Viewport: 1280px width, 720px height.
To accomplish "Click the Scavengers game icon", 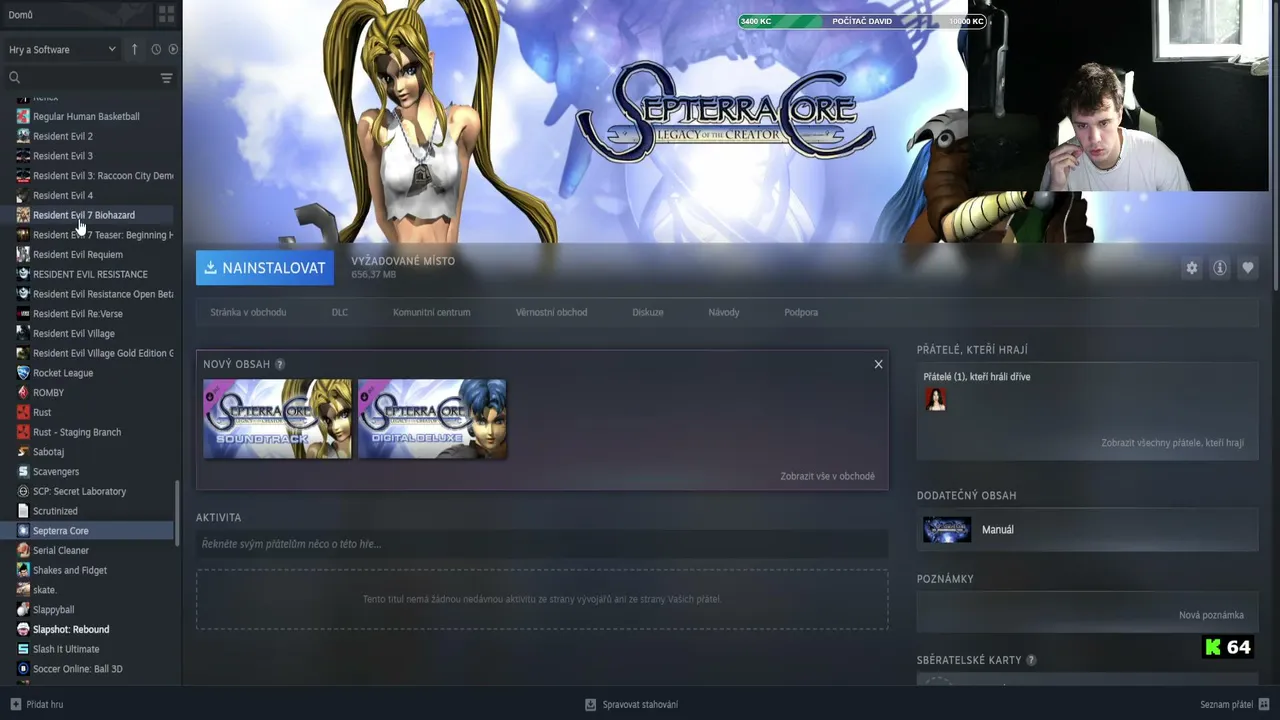I will click(x=23, y=471).
